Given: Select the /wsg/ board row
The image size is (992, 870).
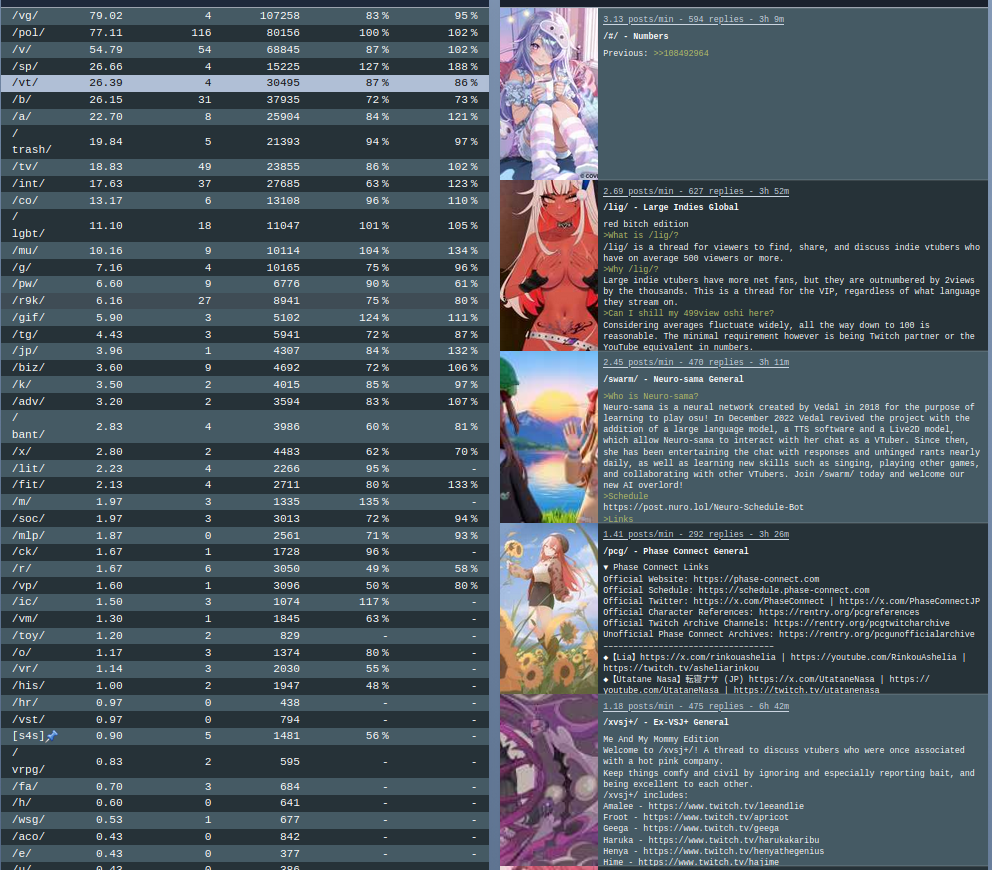Looking at the screenshot, I should pyautogui.click(x=245, y=820).
